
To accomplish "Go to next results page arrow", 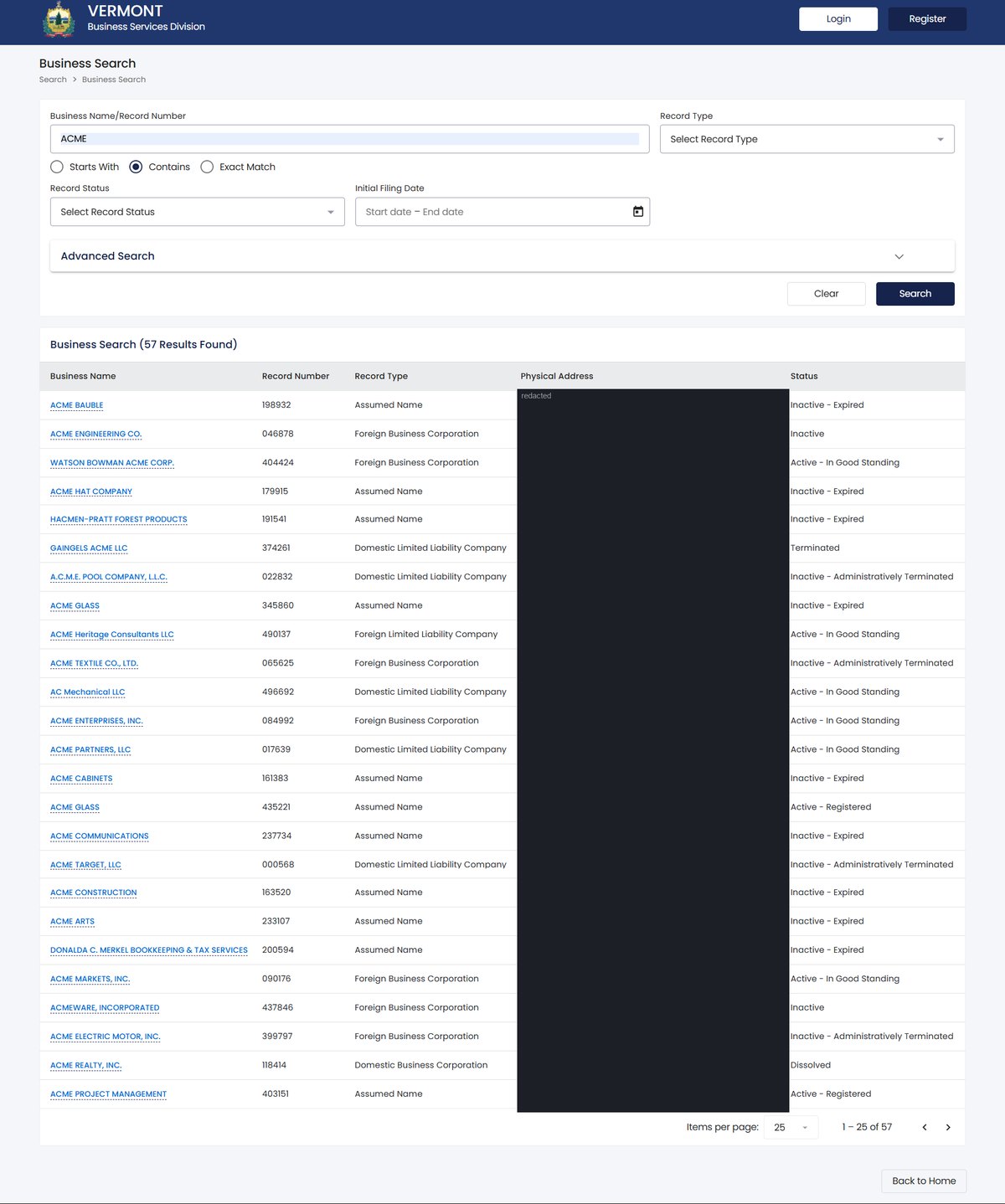I will pos(948,1127).
